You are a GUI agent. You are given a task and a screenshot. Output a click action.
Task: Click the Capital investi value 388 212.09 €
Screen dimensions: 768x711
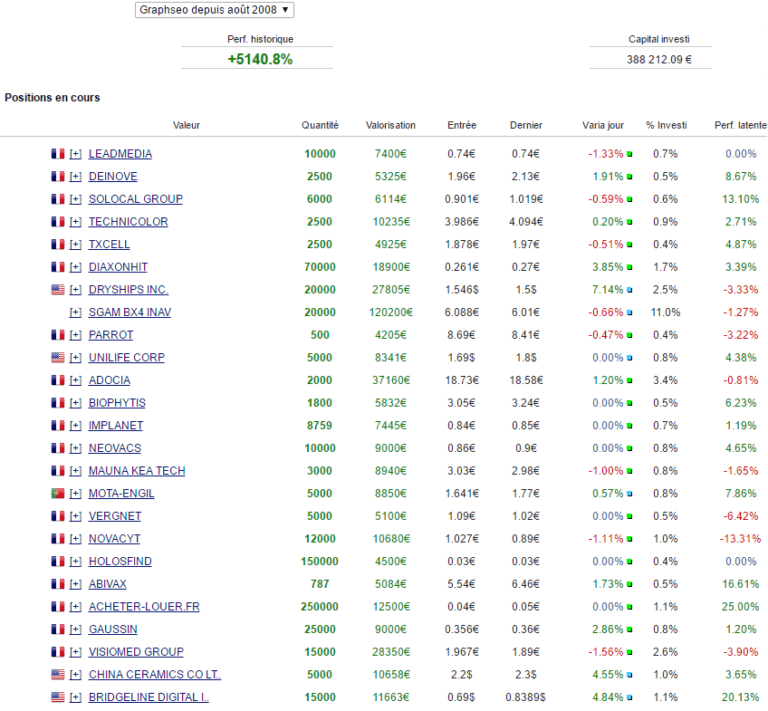click(650, 60)
